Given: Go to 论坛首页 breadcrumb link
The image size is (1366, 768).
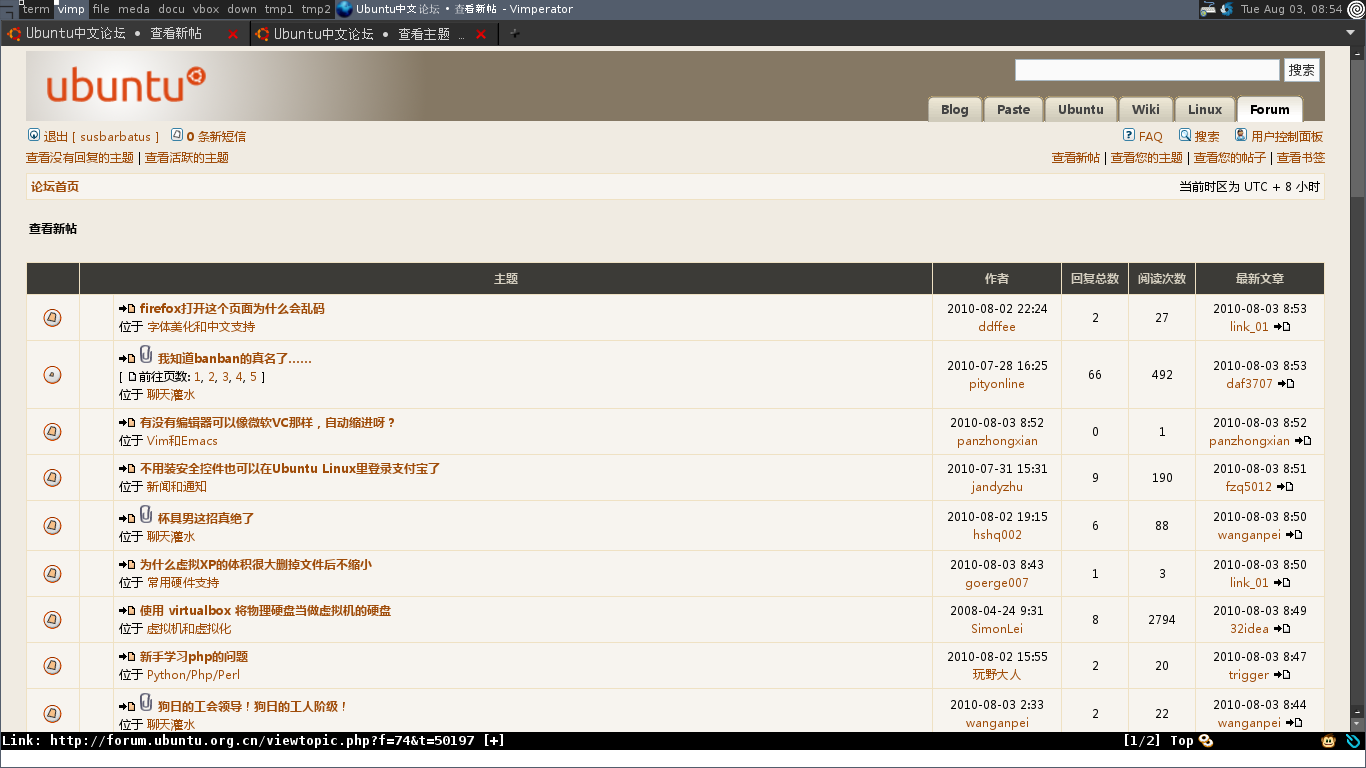Looking at the screenshot, I should 55,187.
